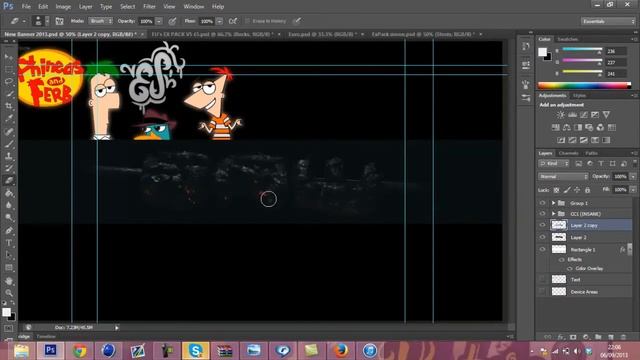This screenshot has width=640, height=360.
Task: Hide the CC1 (INSANE) group
Action: click(x=542, y=213)
